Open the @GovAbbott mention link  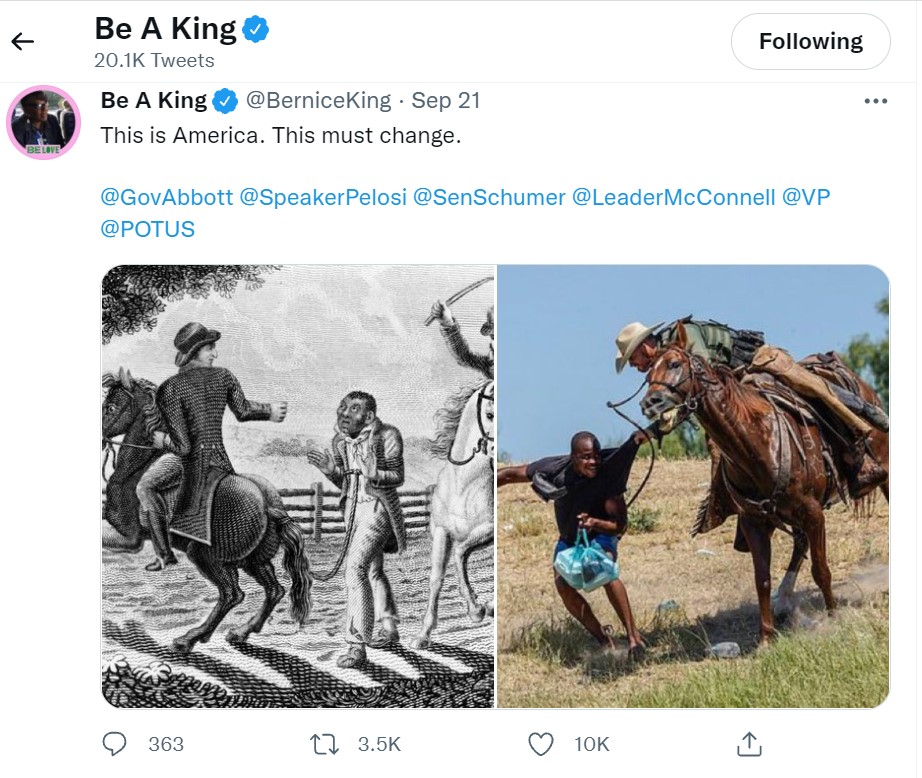coord(167,197)
